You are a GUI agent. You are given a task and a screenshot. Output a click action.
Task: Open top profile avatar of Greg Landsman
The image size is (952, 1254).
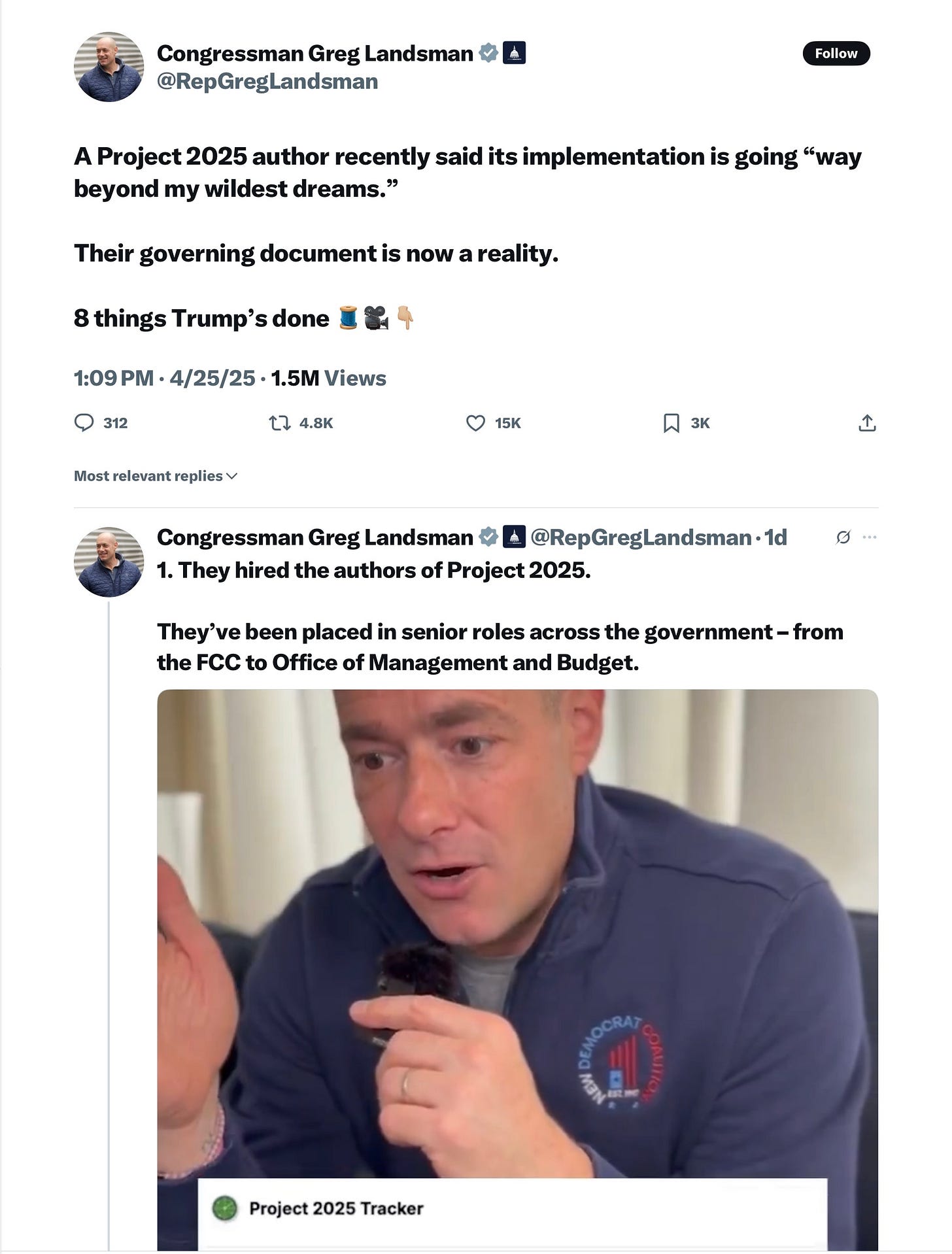(x=109, y=67)
